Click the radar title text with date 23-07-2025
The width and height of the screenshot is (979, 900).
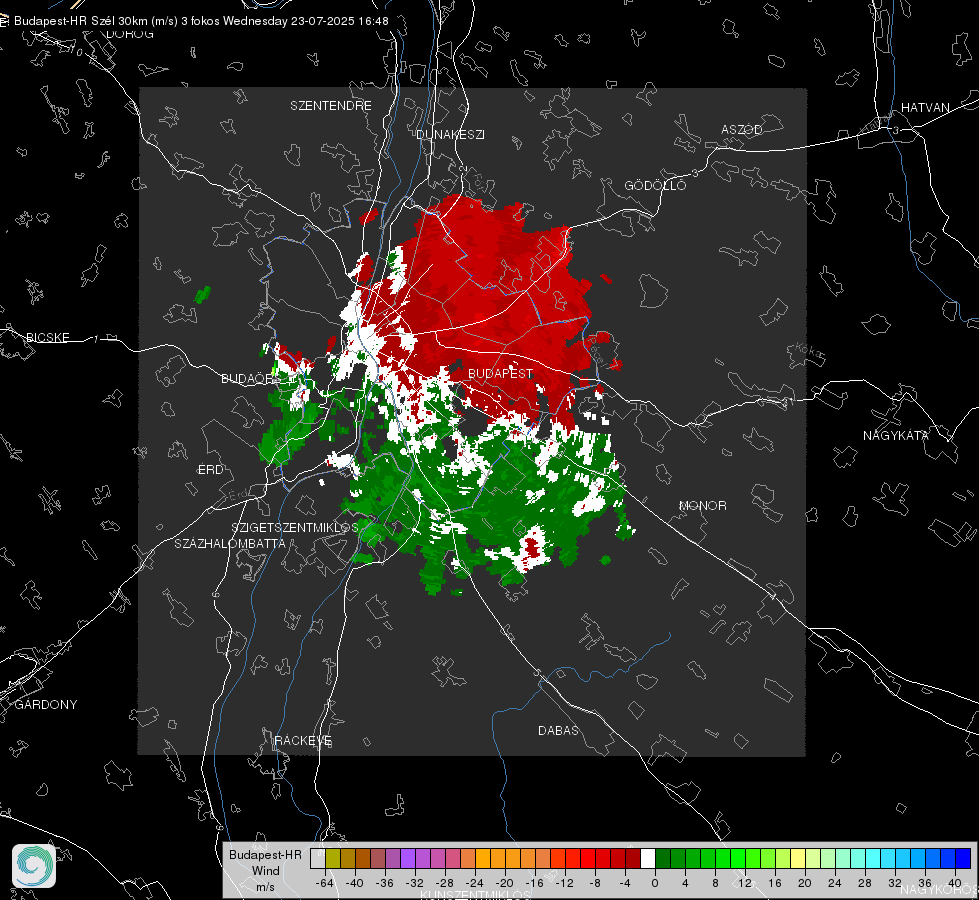201,21
